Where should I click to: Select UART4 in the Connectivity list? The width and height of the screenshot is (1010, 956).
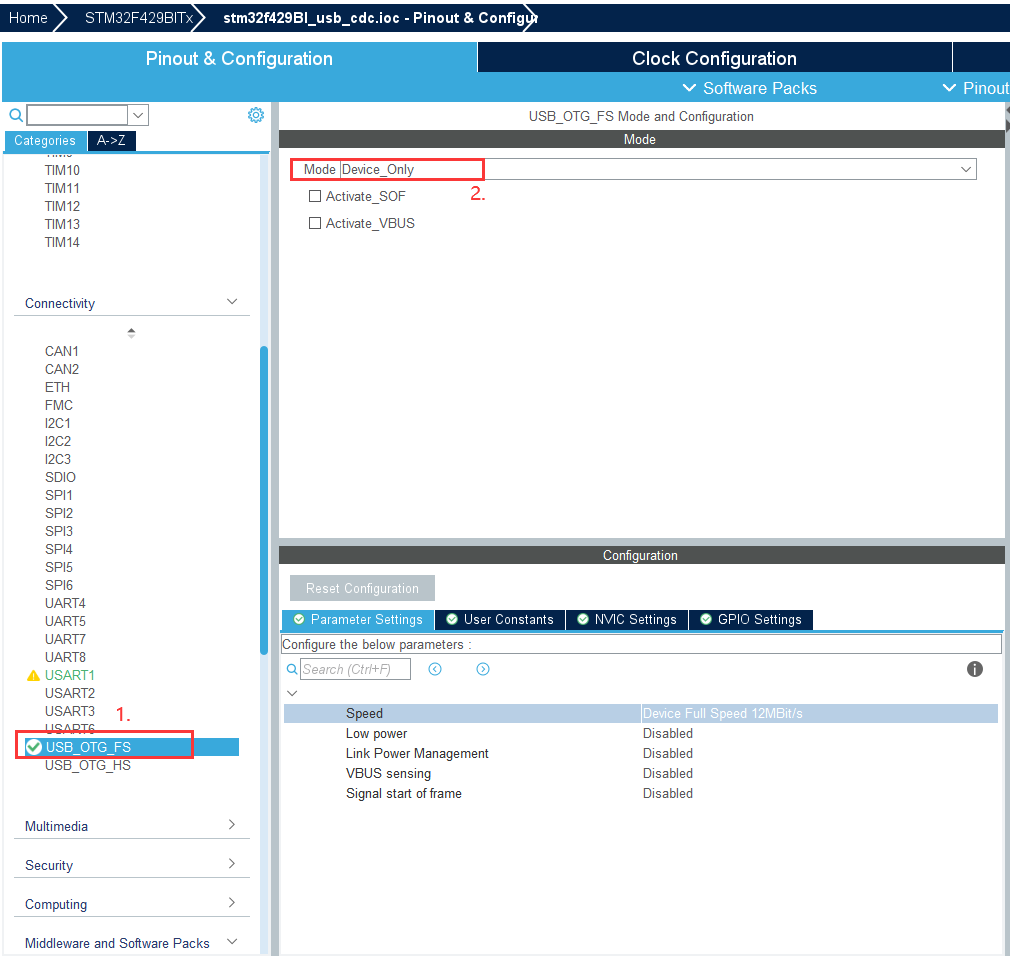[65, 603]
